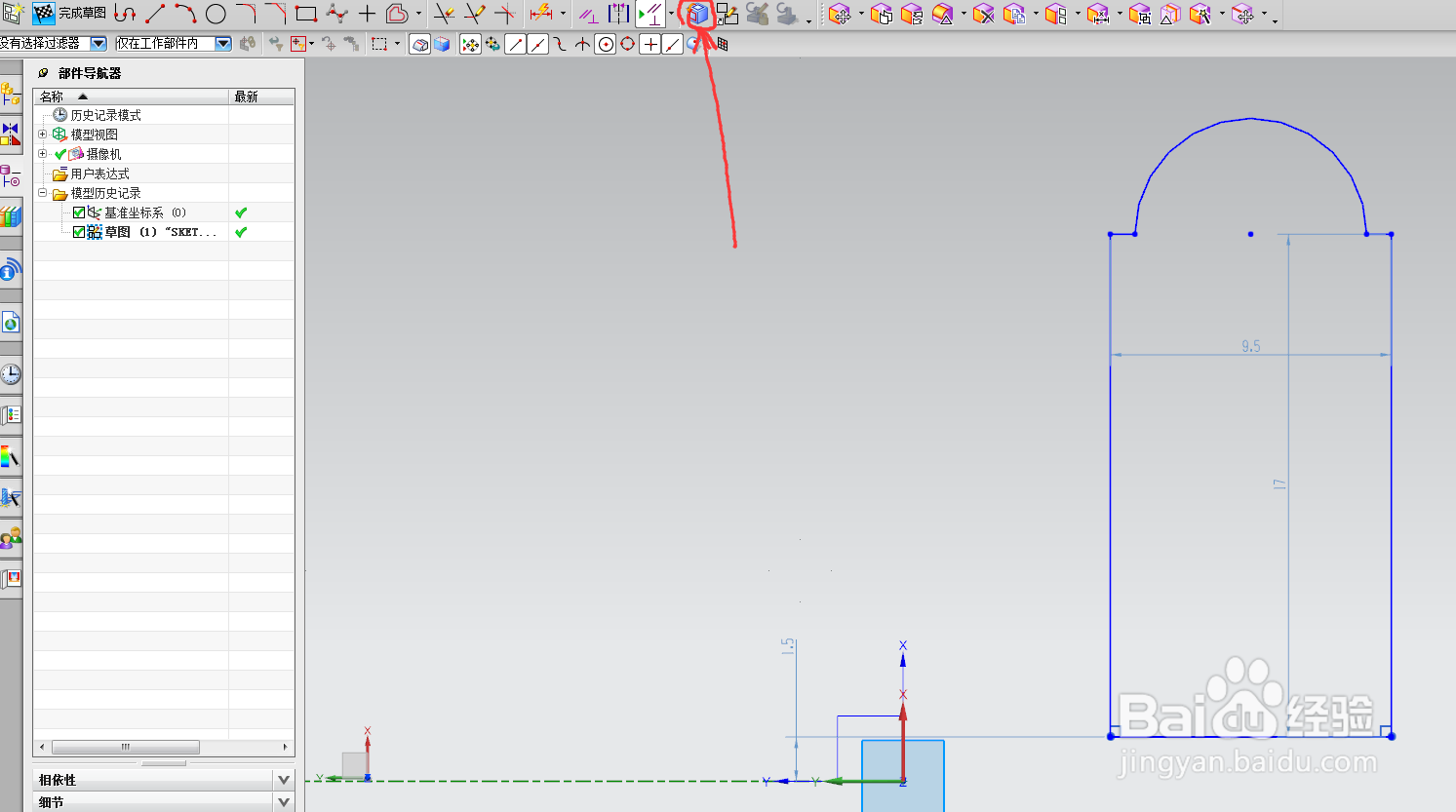The width and height of the screenshot is (1456, 812).
Task: Click the Display Sketch Constraints icon
Action: pos(649,14)
